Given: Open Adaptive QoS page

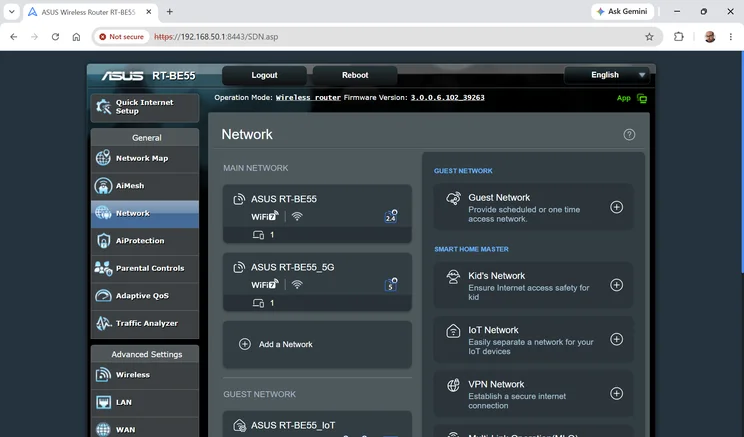Looking at the screenshot, I should coord(145,296).
